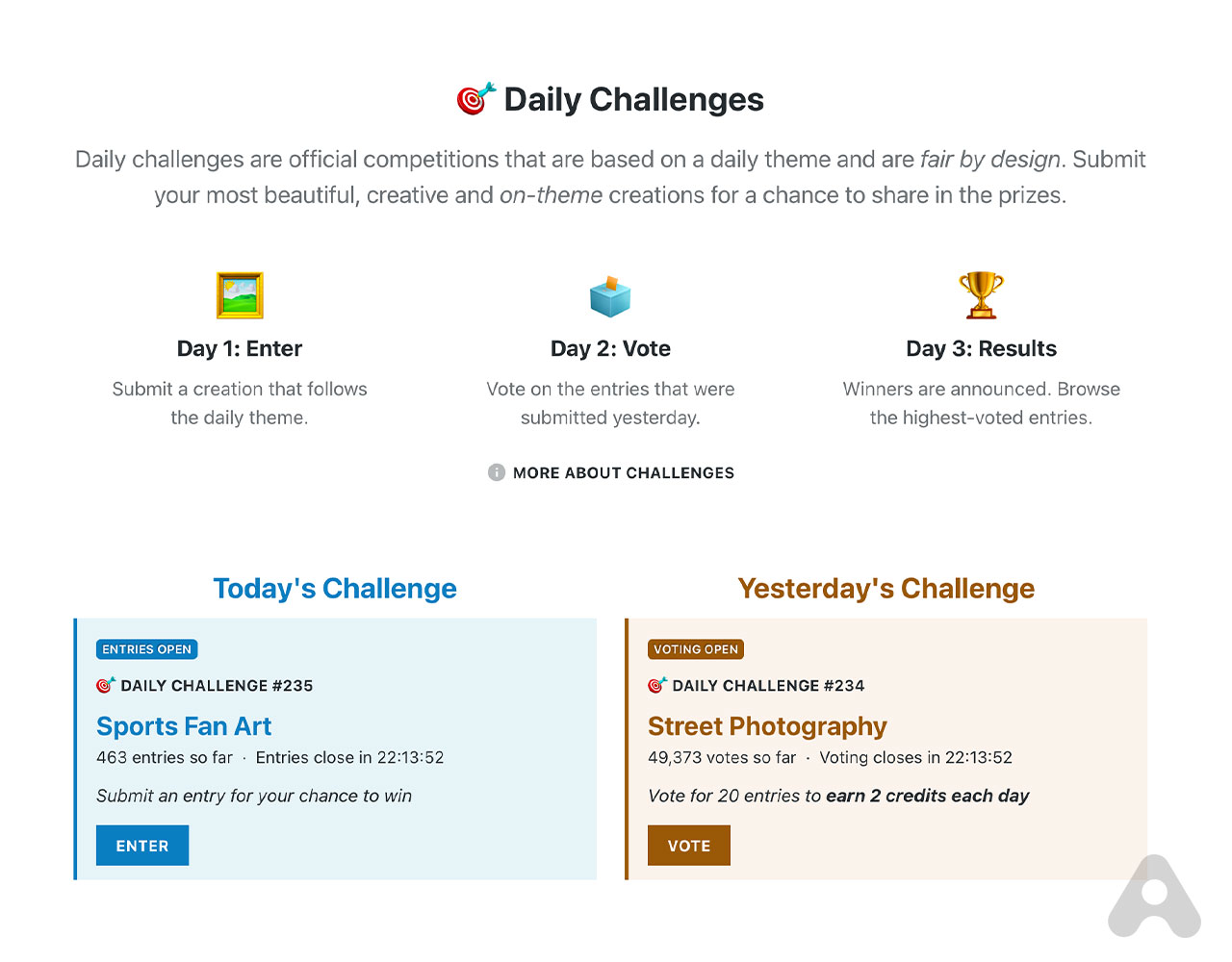Image resolution: width=1232 pixels, height=962 pixels.
Task: Click the gold trophy icon above Day 3
Action: [x=981, y=294]
